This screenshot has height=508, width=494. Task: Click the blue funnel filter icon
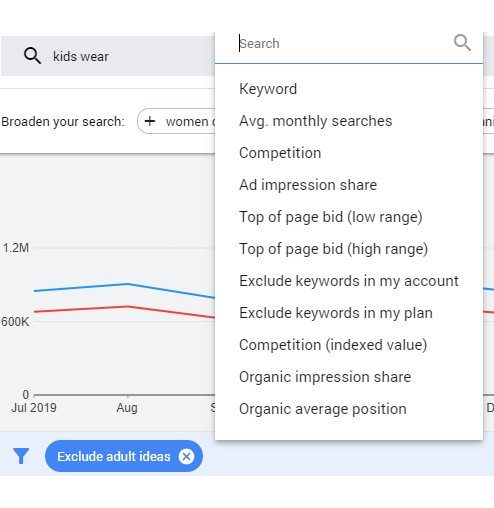pos(21,456)
